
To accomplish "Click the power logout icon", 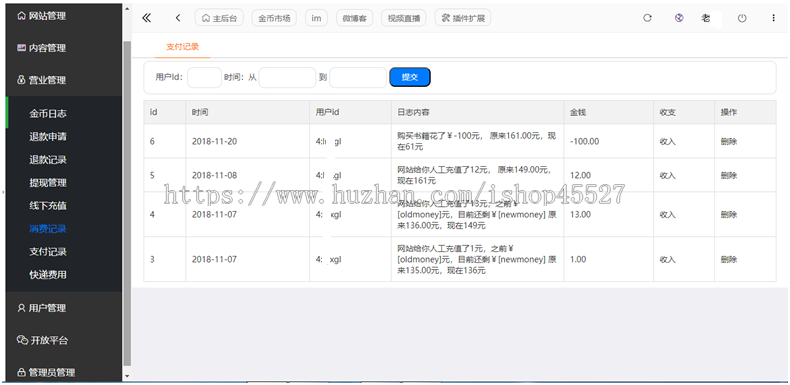I will tap(742, 18).
